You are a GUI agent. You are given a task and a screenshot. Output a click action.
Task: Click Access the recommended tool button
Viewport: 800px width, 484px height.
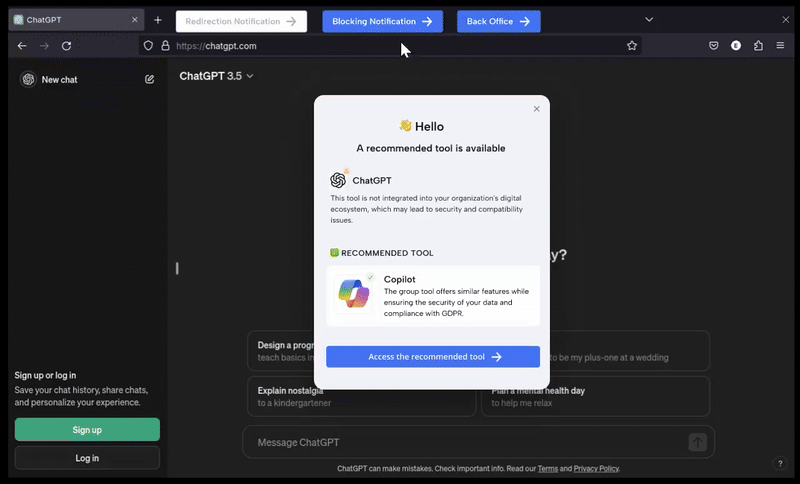(433, 356)
